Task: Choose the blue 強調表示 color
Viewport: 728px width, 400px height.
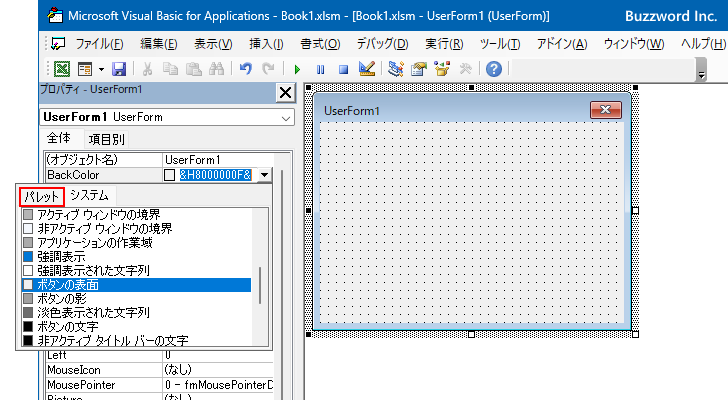Action: point(137,256)
